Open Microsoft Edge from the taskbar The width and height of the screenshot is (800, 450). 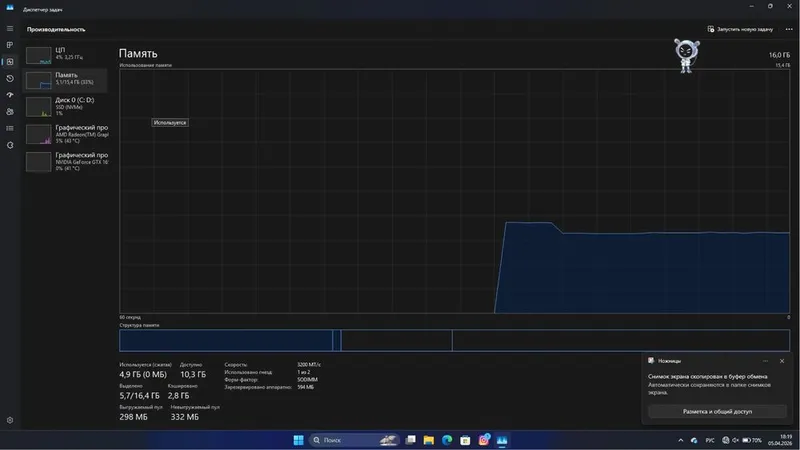click(x=447, y=440)
